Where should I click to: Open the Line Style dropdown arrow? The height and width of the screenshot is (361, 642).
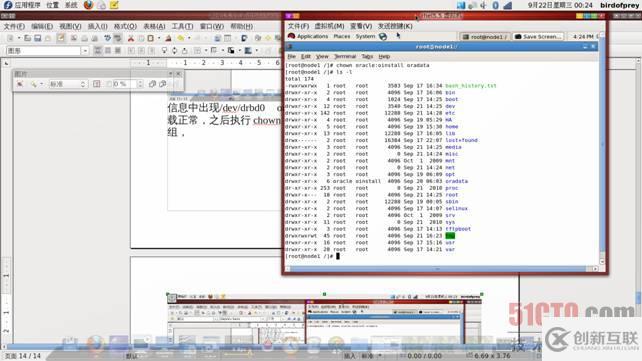[222, 50]
